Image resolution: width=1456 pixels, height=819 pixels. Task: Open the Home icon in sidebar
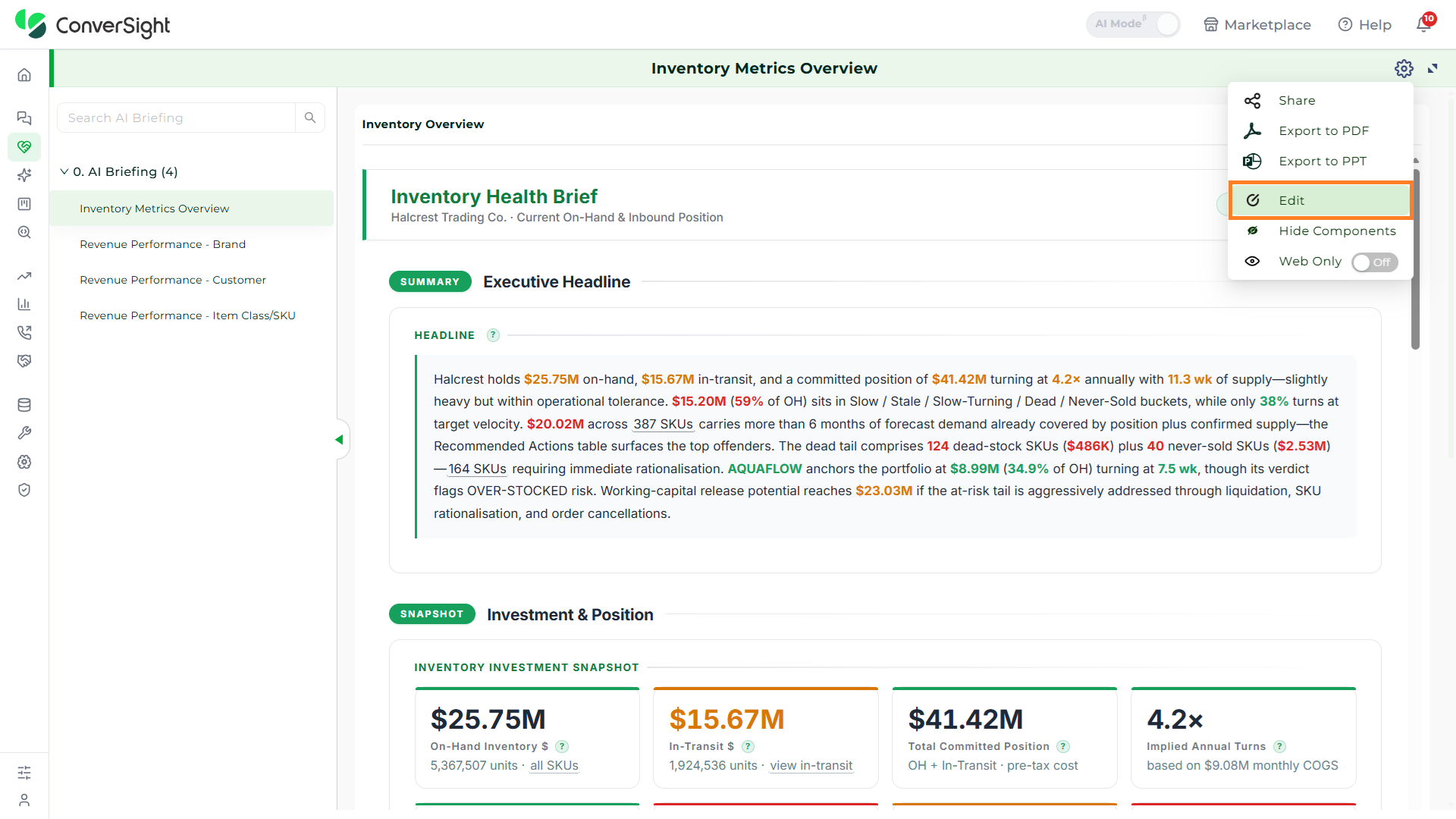pos(24,75)
